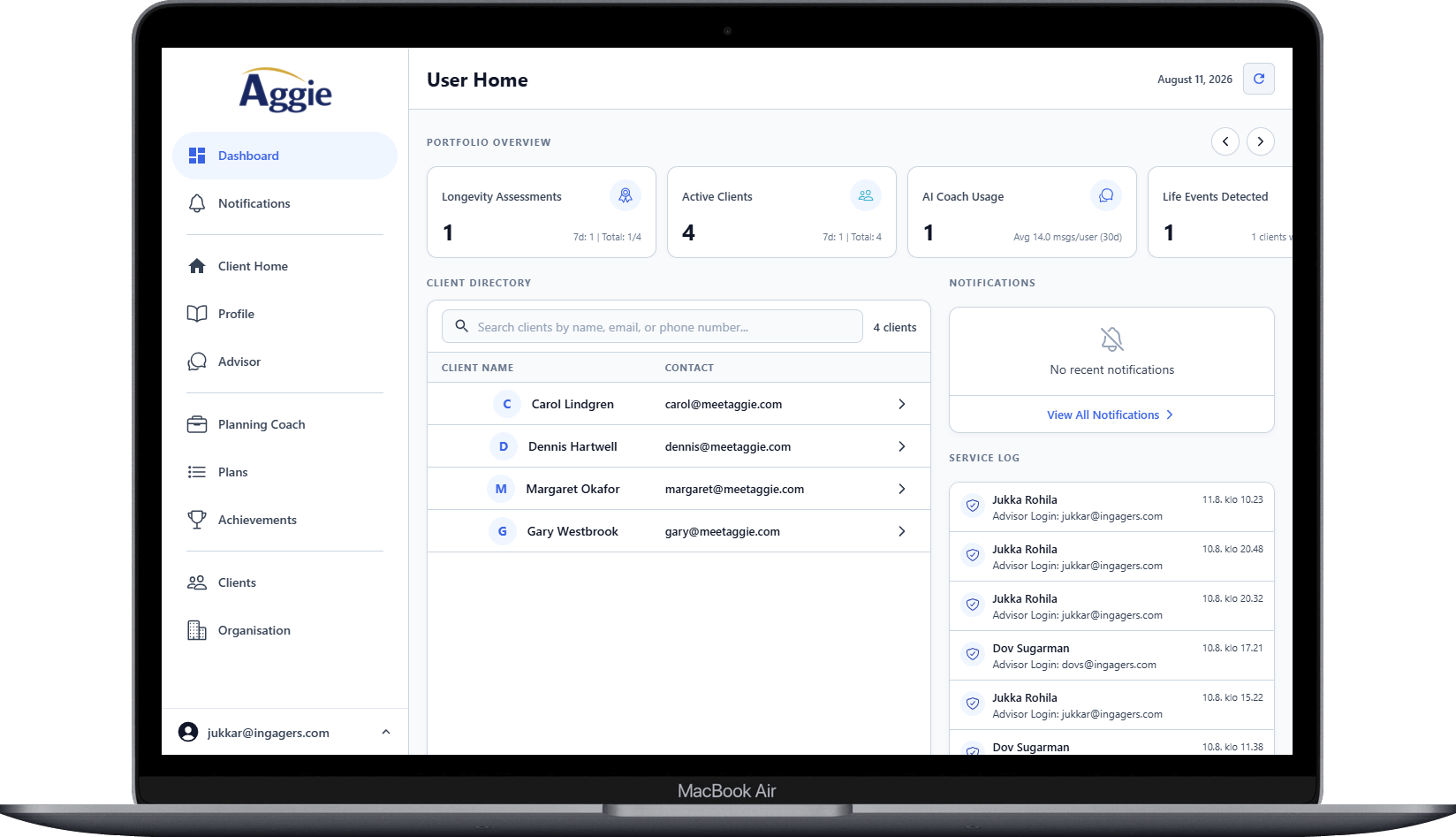Advance to next portfolio overview cards

point(1261,141)
